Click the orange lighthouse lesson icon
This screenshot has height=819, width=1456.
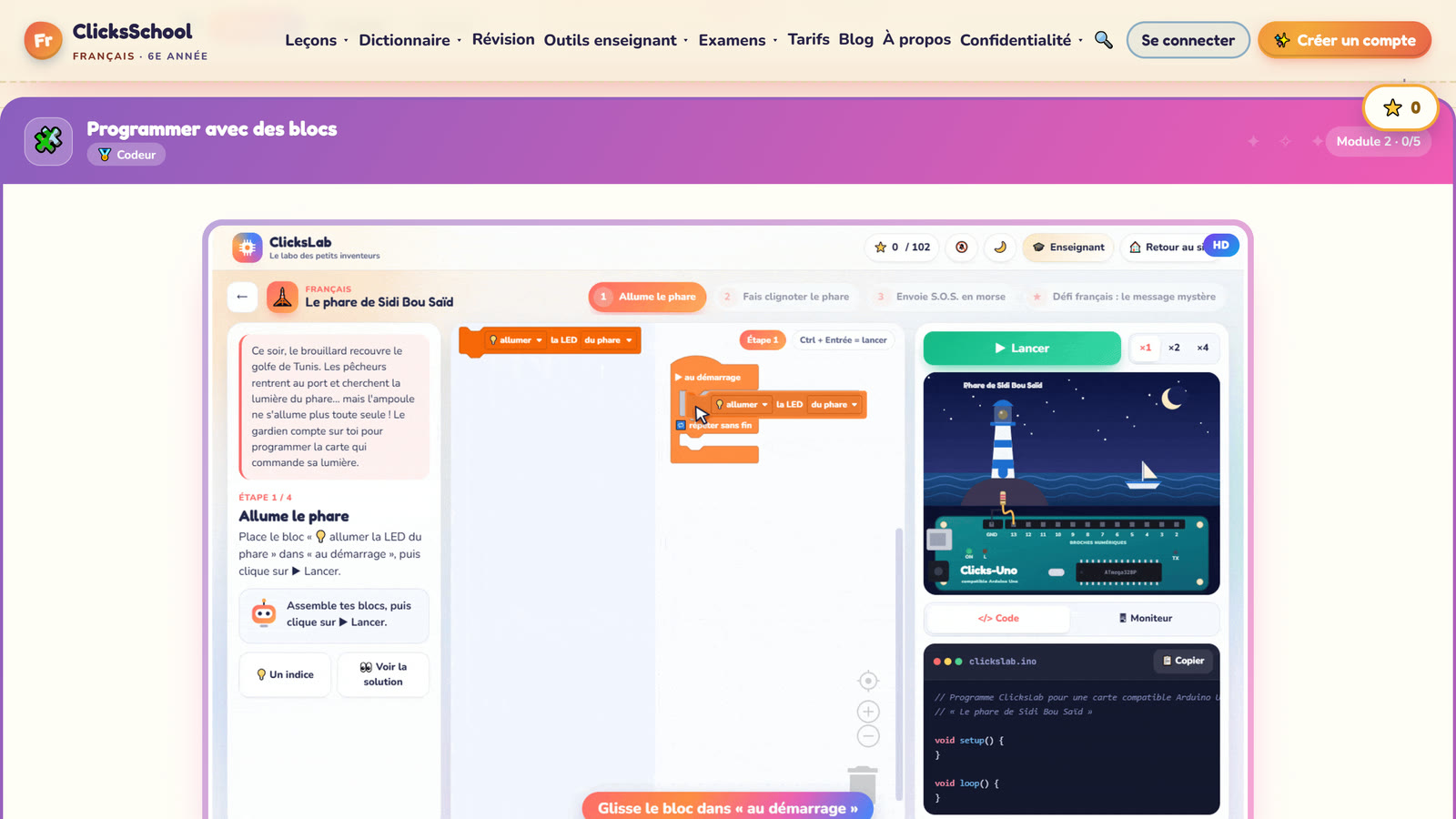pos(282,297)
